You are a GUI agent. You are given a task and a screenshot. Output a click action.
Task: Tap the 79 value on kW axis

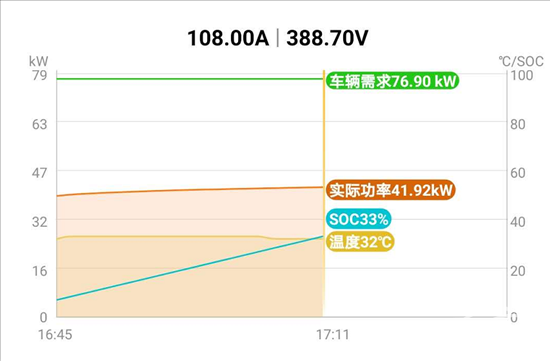39,75
